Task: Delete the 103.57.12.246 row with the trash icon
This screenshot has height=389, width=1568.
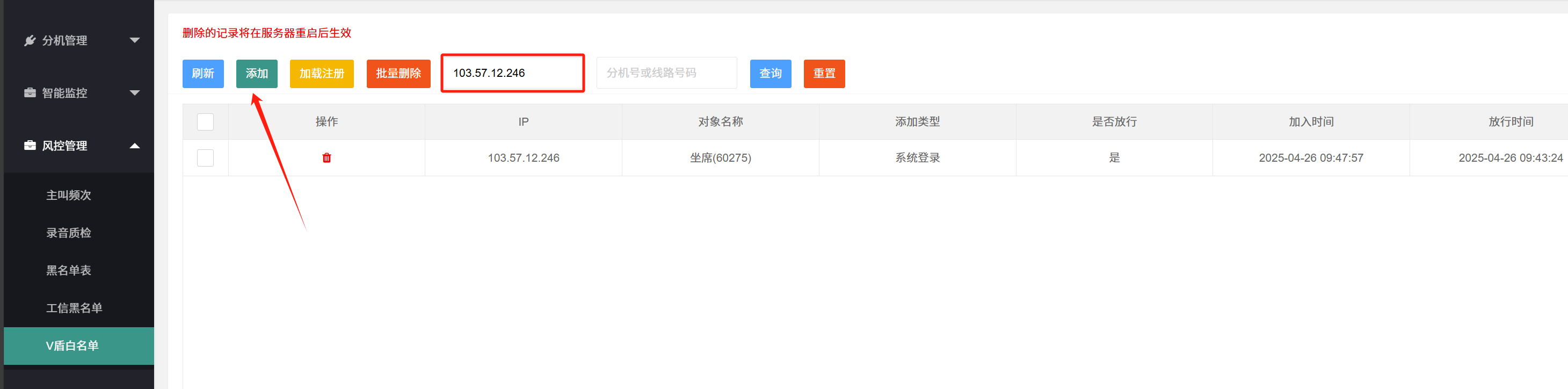Action: click(326, 157)
